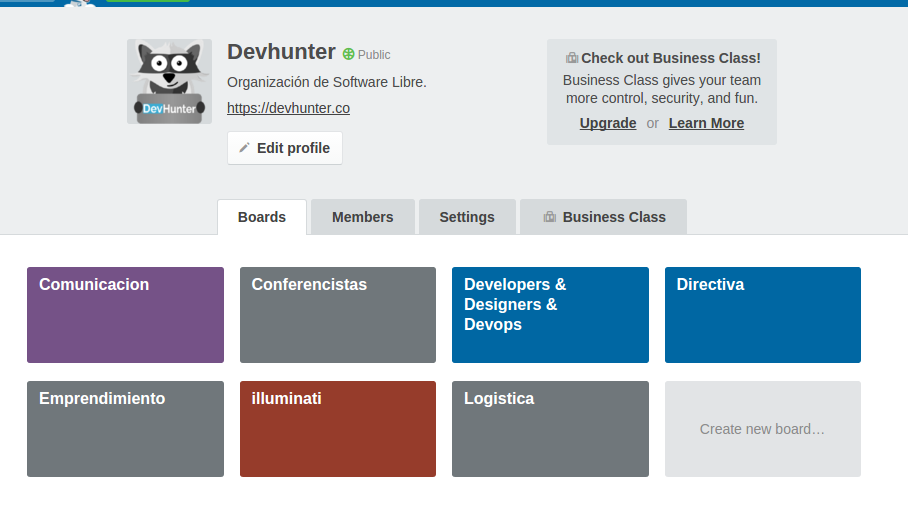Open the Conferencistas board

click(338, 315)
